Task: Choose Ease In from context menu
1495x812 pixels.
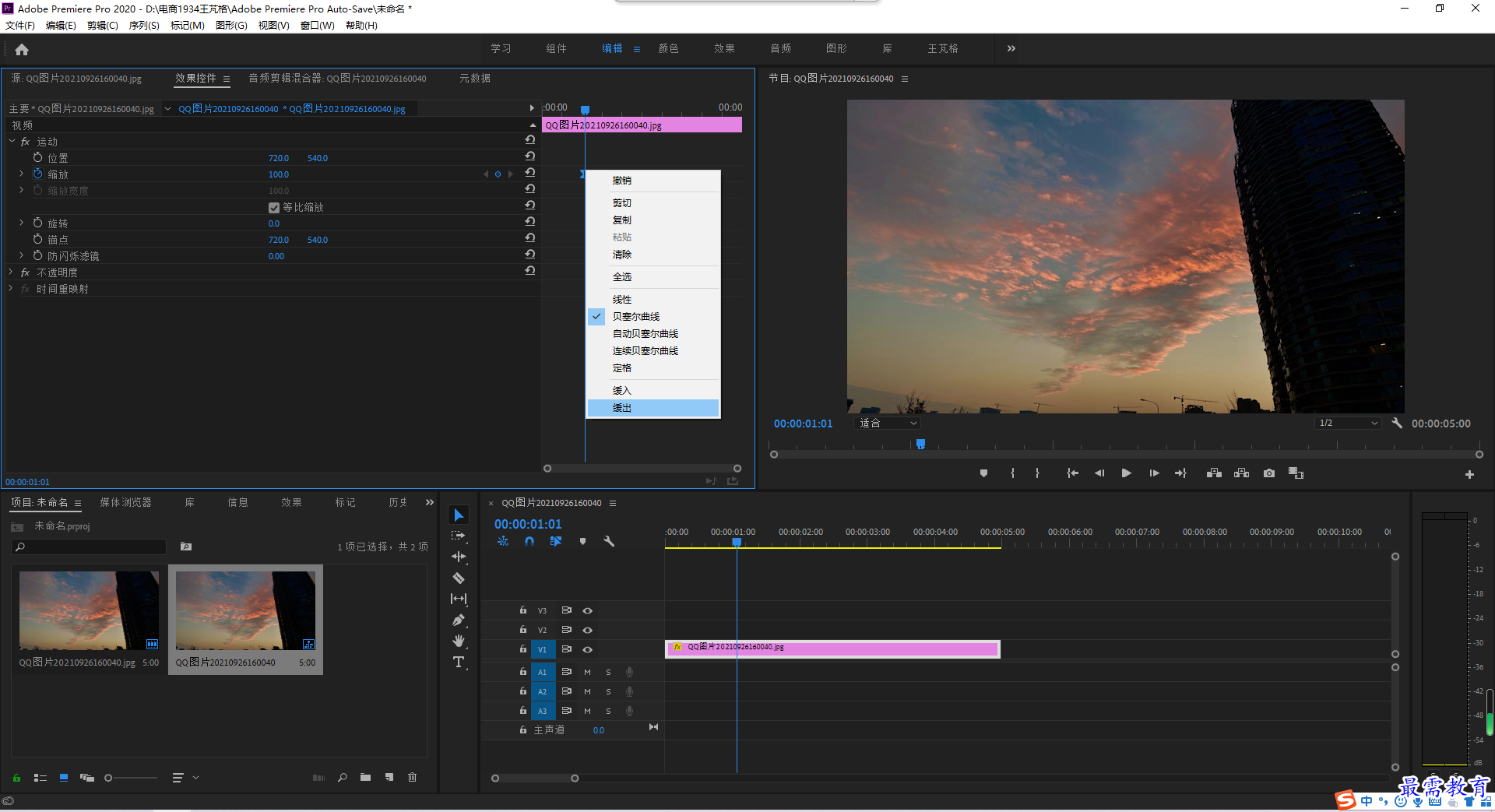Action: click(653, 391)
